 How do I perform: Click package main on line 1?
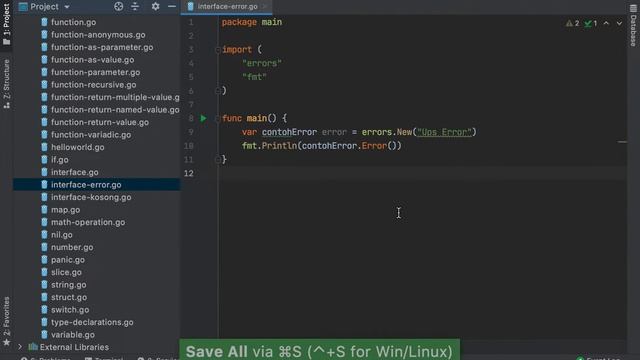(252, 22)
